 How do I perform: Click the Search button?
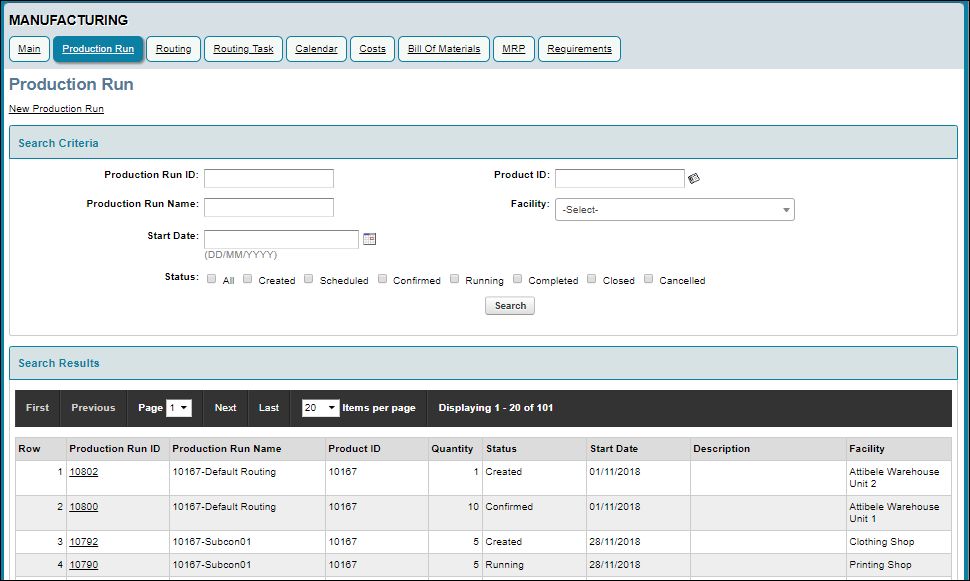pyautogui.click(x=509, y=305)
